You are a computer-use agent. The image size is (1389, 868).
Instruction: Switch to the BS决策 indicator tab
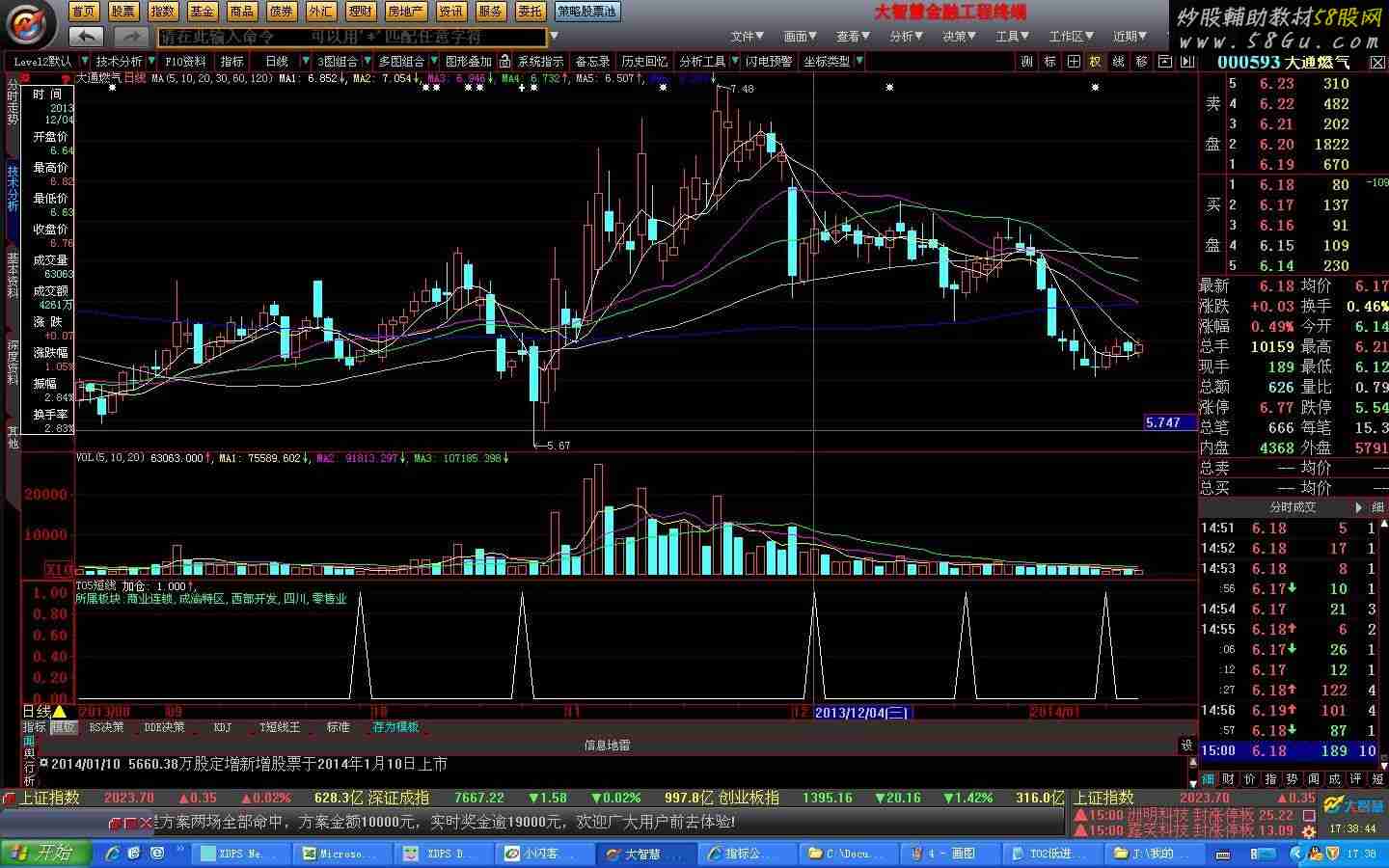click(x=106, y=727)
